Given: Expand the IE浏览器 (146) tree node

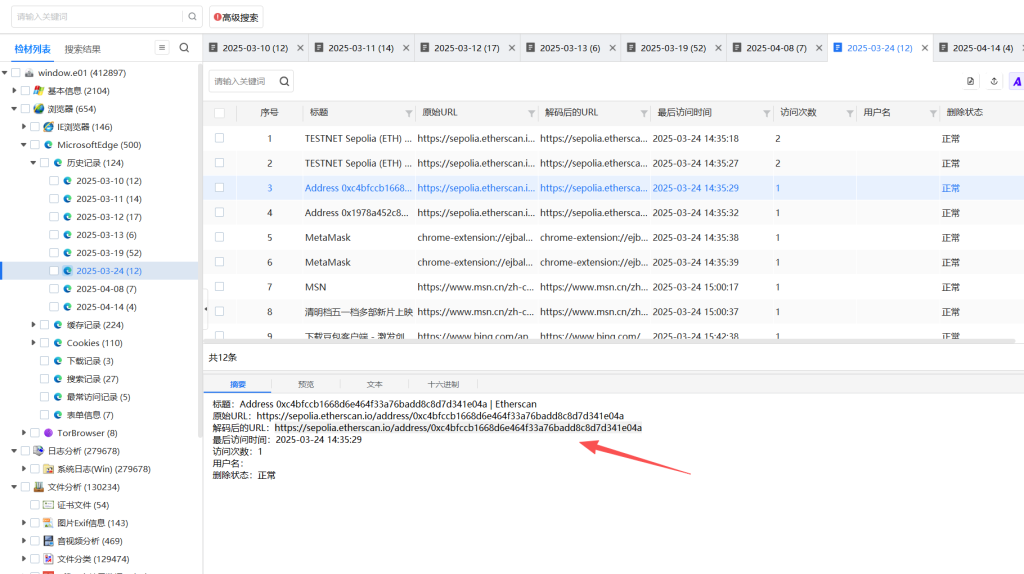Looking at the screenshot, I should point(24,127).
